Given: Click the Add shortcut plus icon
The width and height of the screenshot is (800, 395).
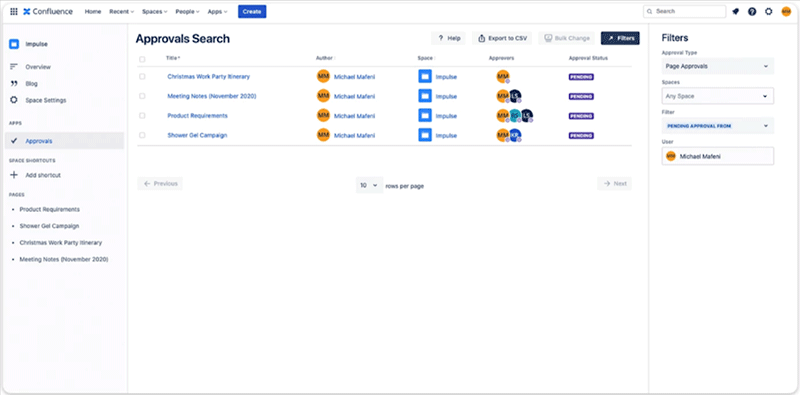Looking at the screenshot, I should click(14, 175).
